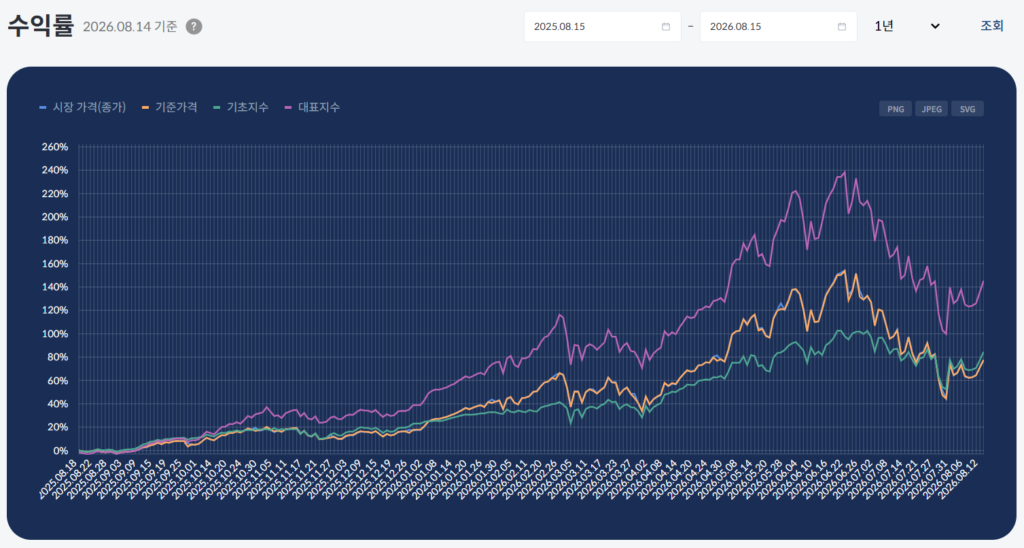1024x548 pixels.
Task: Click the 140% y-axis label
Action: pyautogui.click(x=55, y=287)
